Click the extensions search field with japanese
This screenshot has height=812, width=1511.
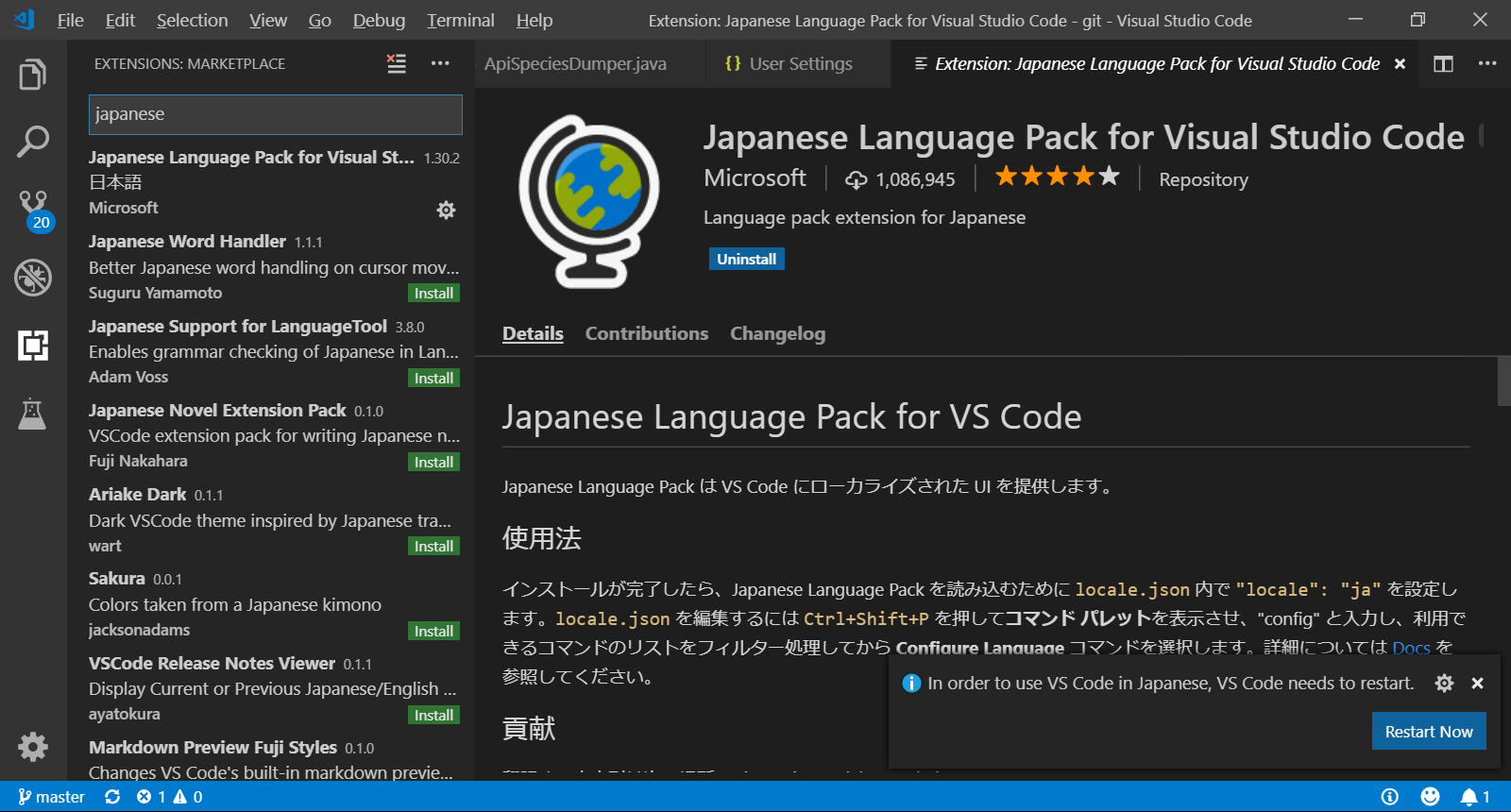click(x=275, y=114)
